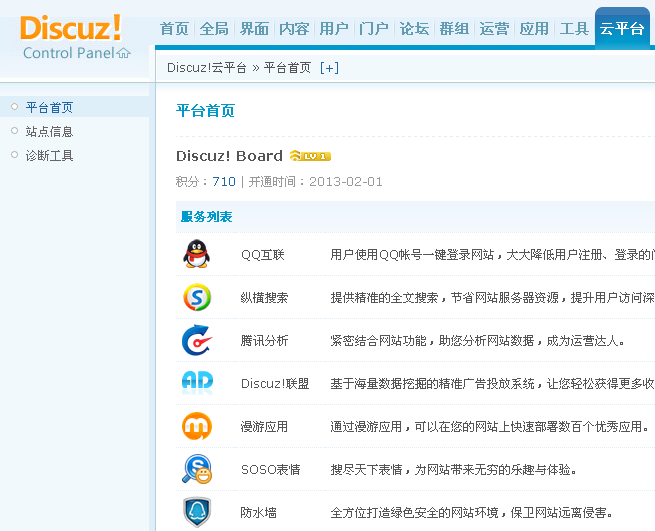655x531 pixels.
Task: Open the 门户 top menu
Action: (374, 29)
